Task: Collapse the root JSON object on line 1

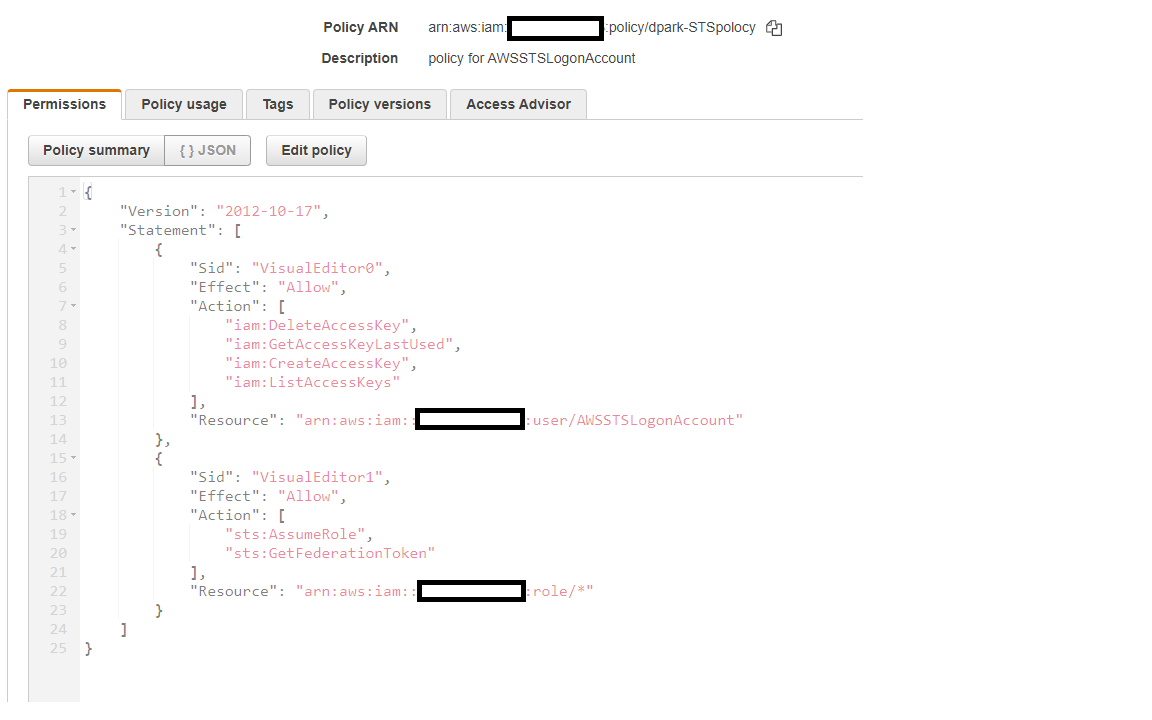Action: pos(71,191)
